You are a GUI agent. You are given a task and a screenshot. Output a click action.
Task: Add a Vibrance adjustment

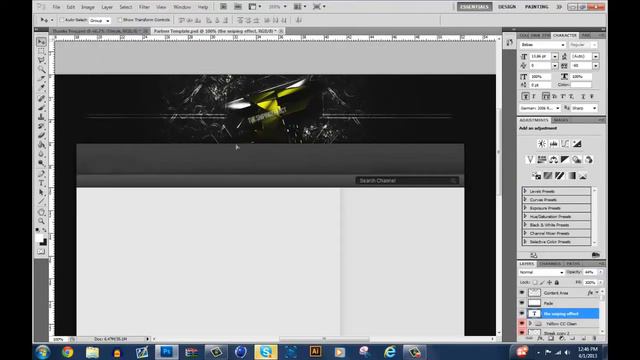[530, 160]
